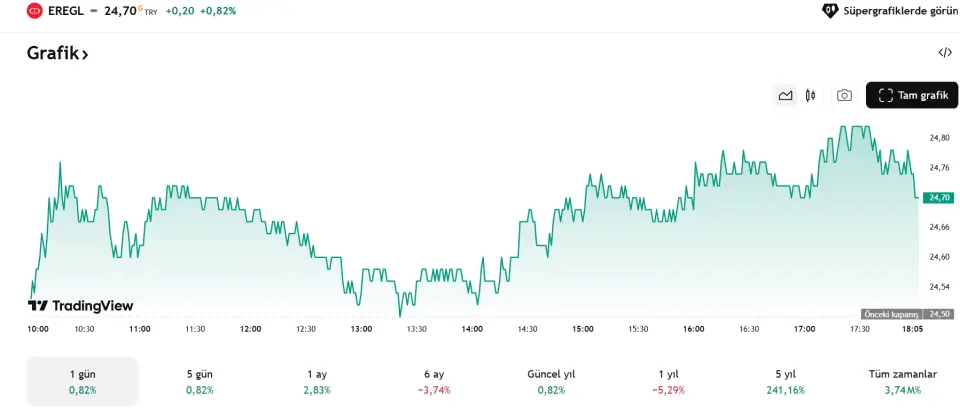Open full chart with Tam grafik

click(x=912, y=95)
